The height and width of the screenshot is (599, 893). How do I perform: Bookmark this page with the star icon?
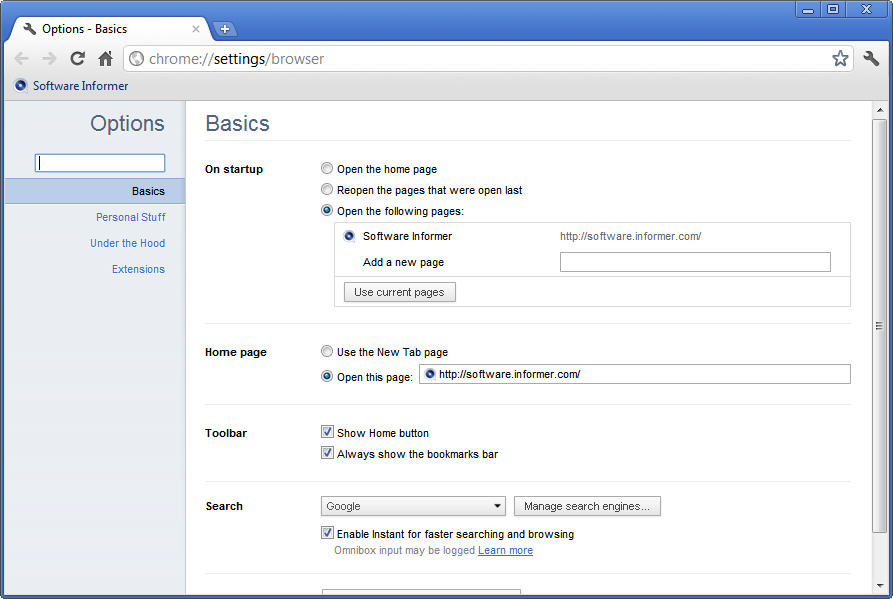click(840, 59)
